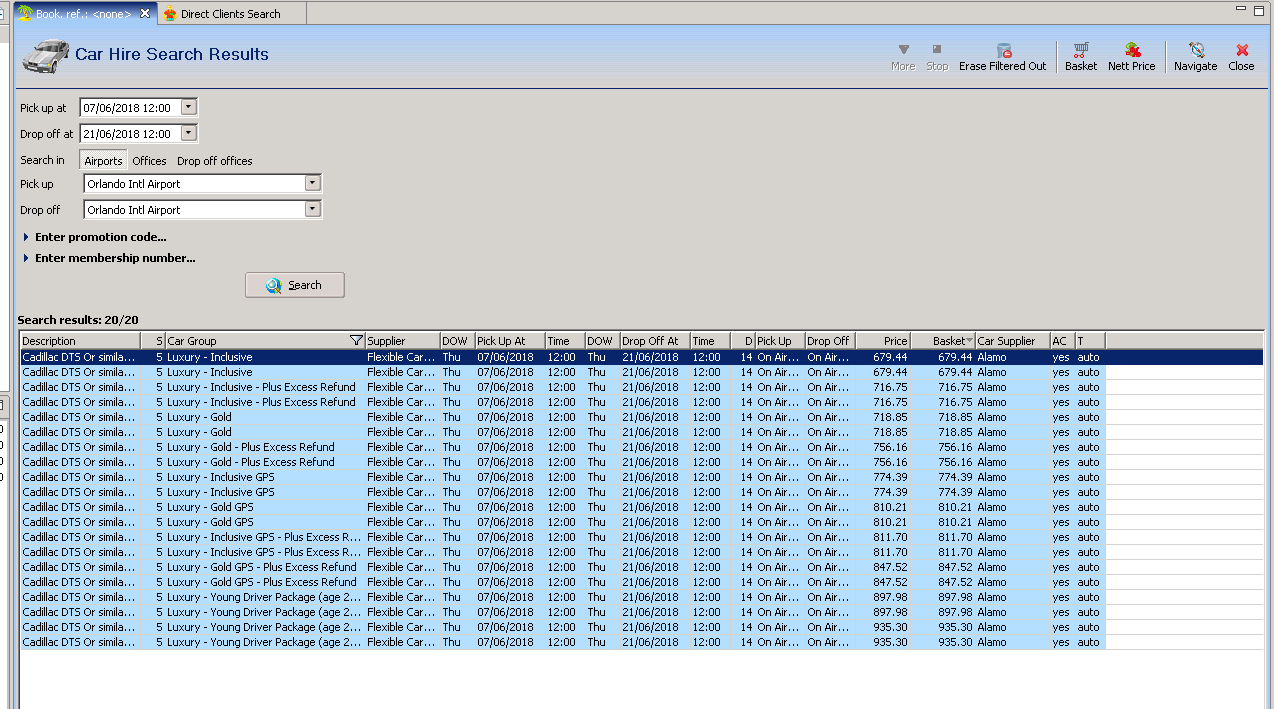Open the Drop off airport dropdown

coord(312,209)
